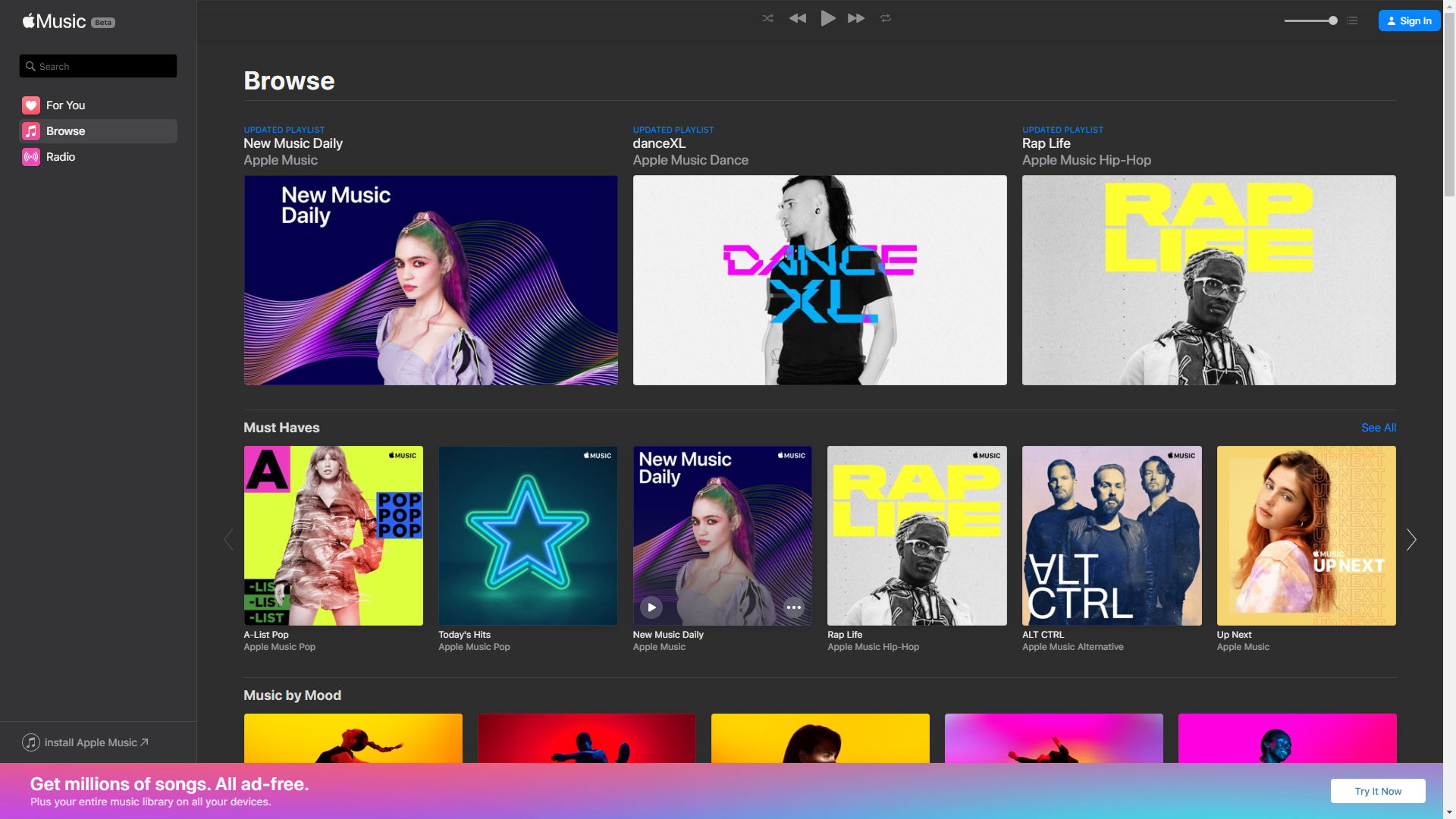Click Apple Music Alternative subtitle

coord(1073,647)
